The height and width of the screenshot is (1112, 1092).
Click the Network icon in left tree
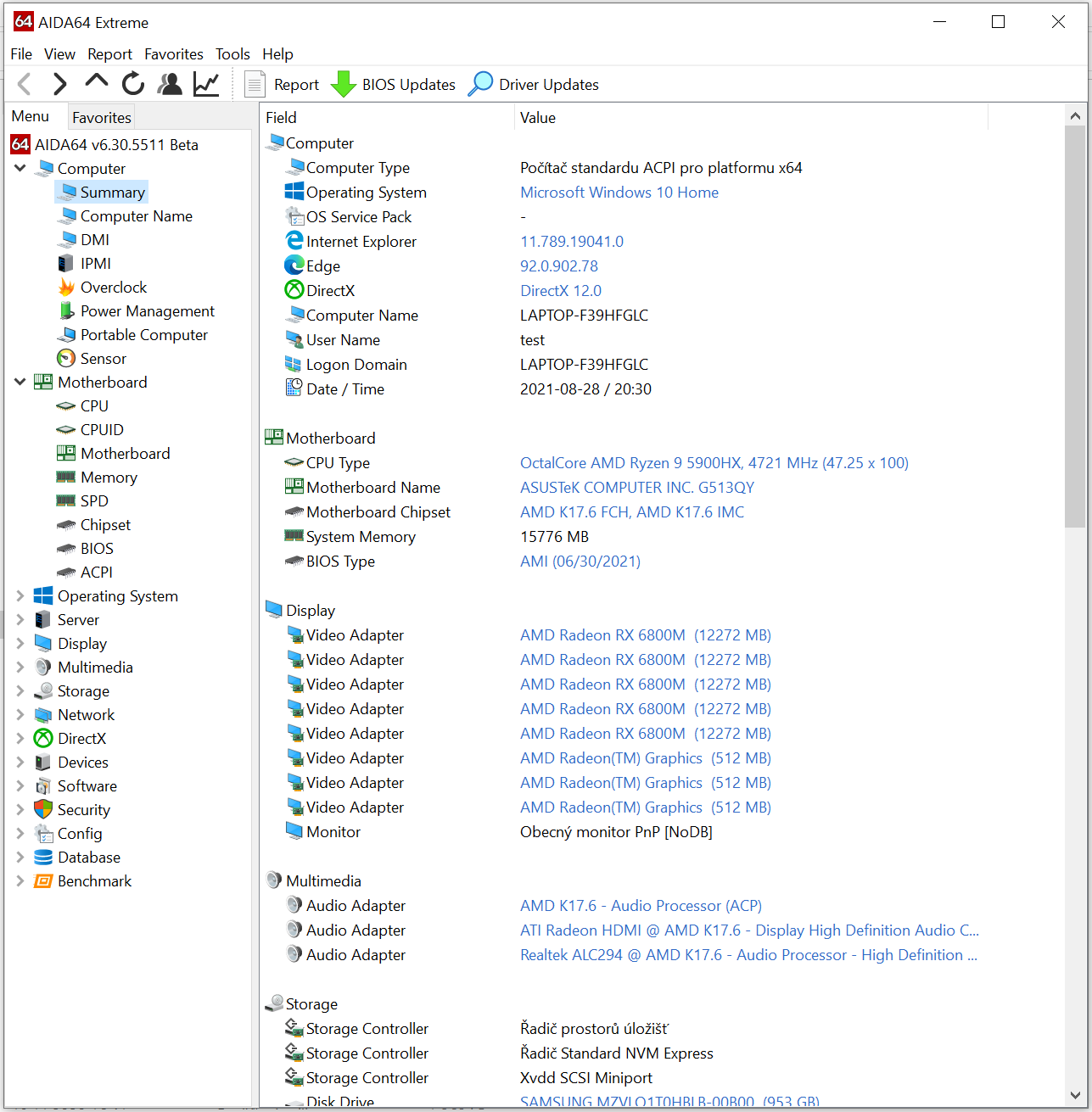(43, 715)
